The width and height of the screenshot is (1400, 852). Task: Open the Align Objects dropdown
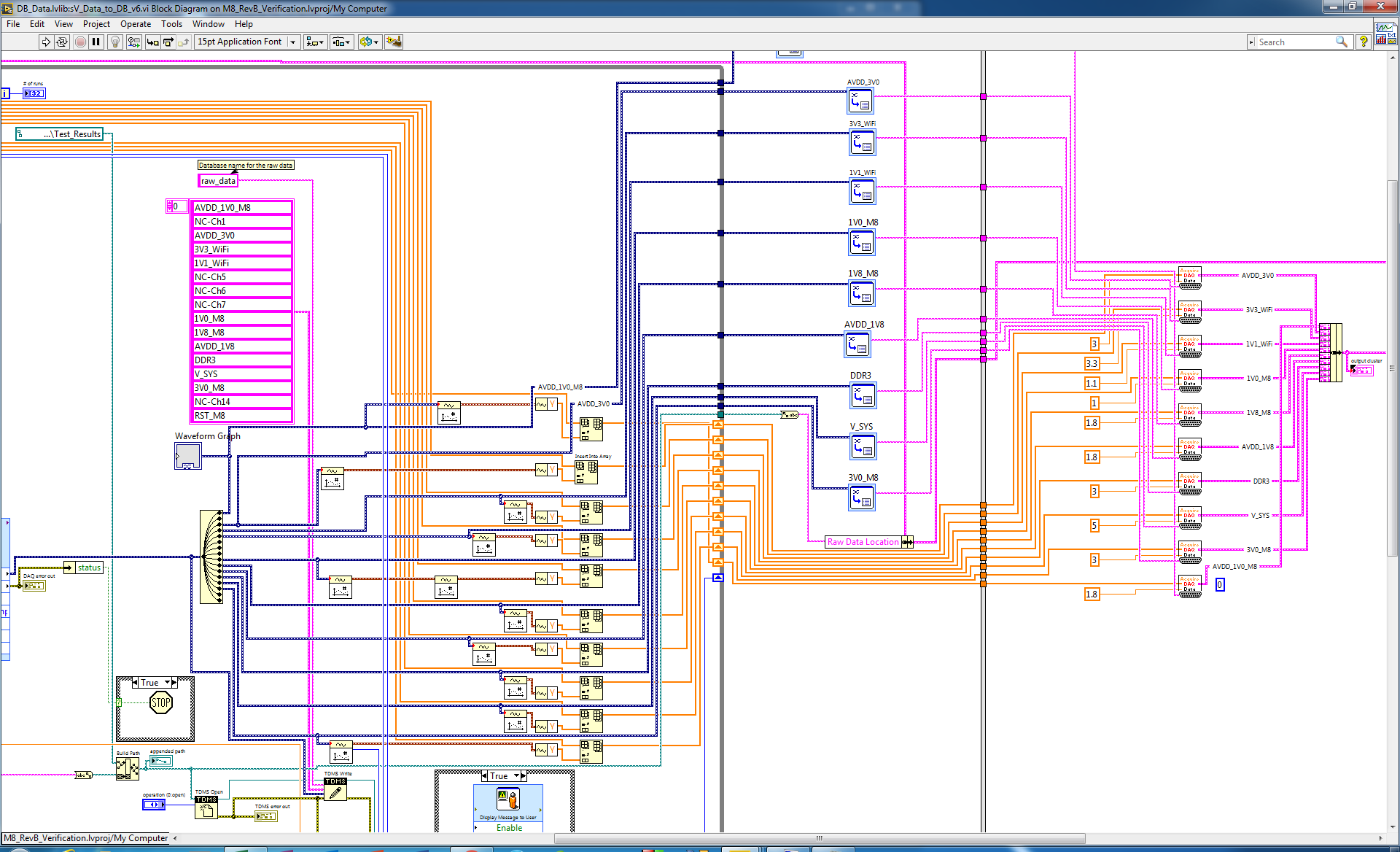pos(315,42)
